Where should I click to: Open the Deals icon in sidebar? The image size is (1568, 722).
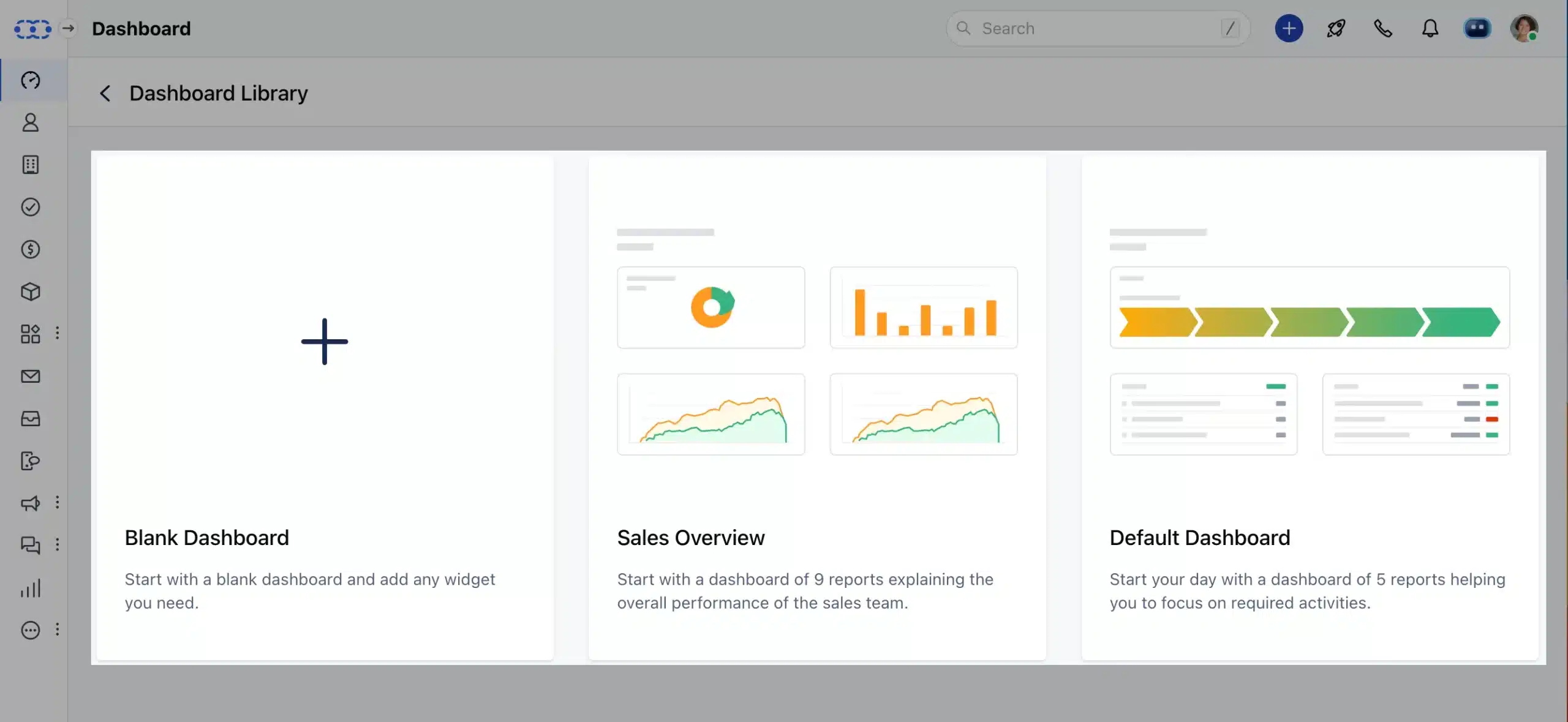click(x=29, y=249)
